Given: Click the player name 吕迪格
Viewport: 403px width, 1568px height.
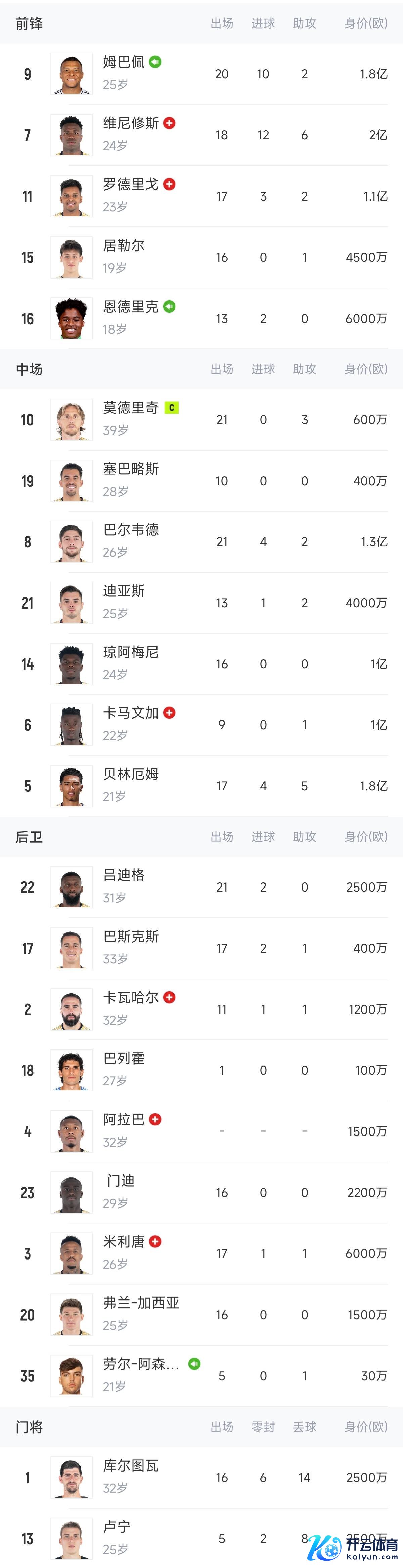Looking at the screenshot, I should (x=124, y=875).
